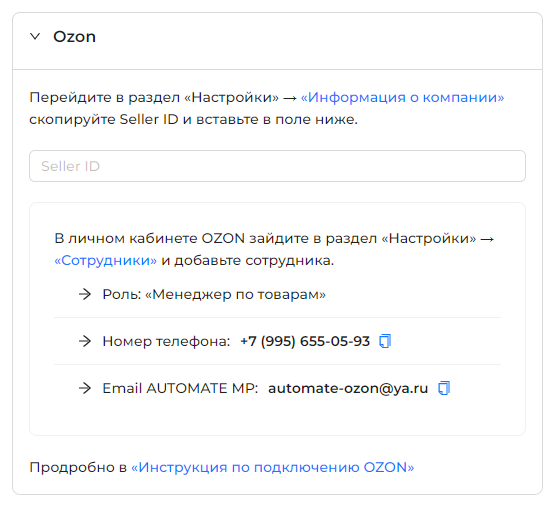557x509 pixels.
Task: Click the Email AUTOMATE MP label
Action: click(x=180, y=388)
